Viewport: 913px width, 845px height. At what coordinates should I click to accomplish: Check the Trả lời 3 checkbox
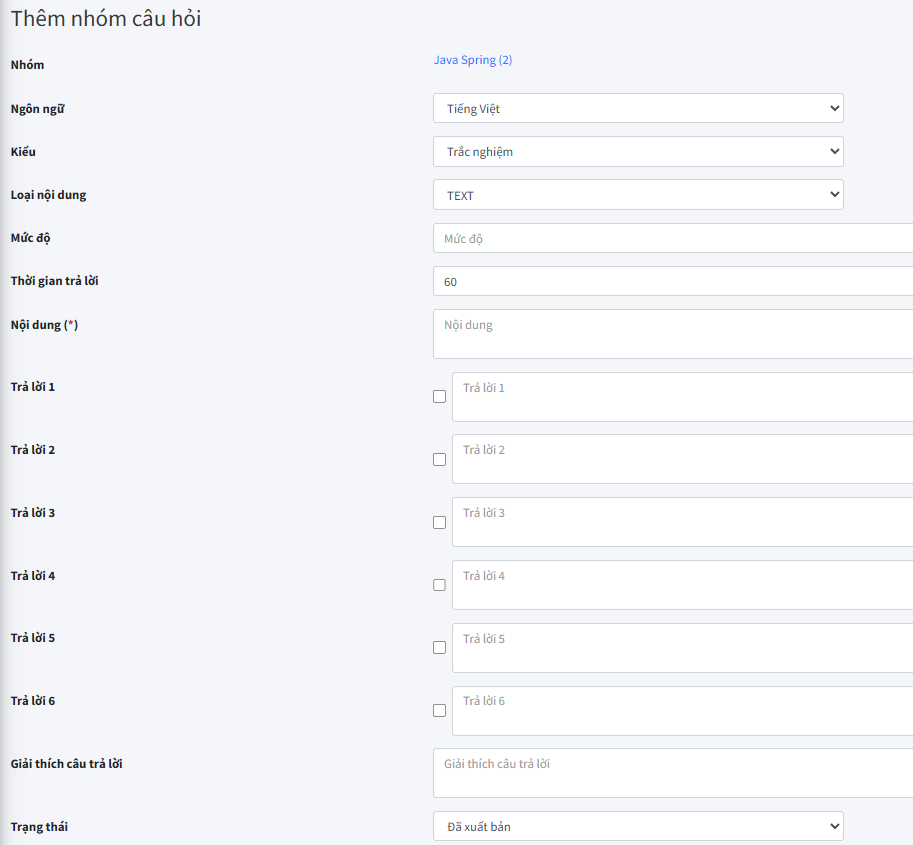point(439,522)
